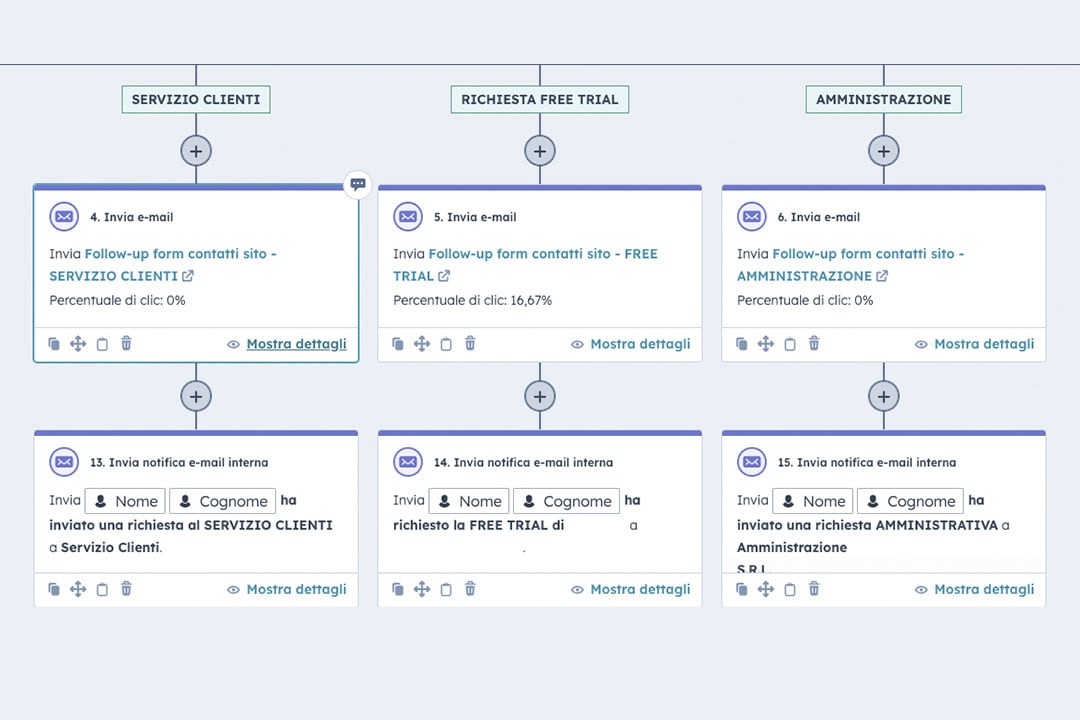Add action below SERVIZIO CLIENTI branch label

point(196,151)
